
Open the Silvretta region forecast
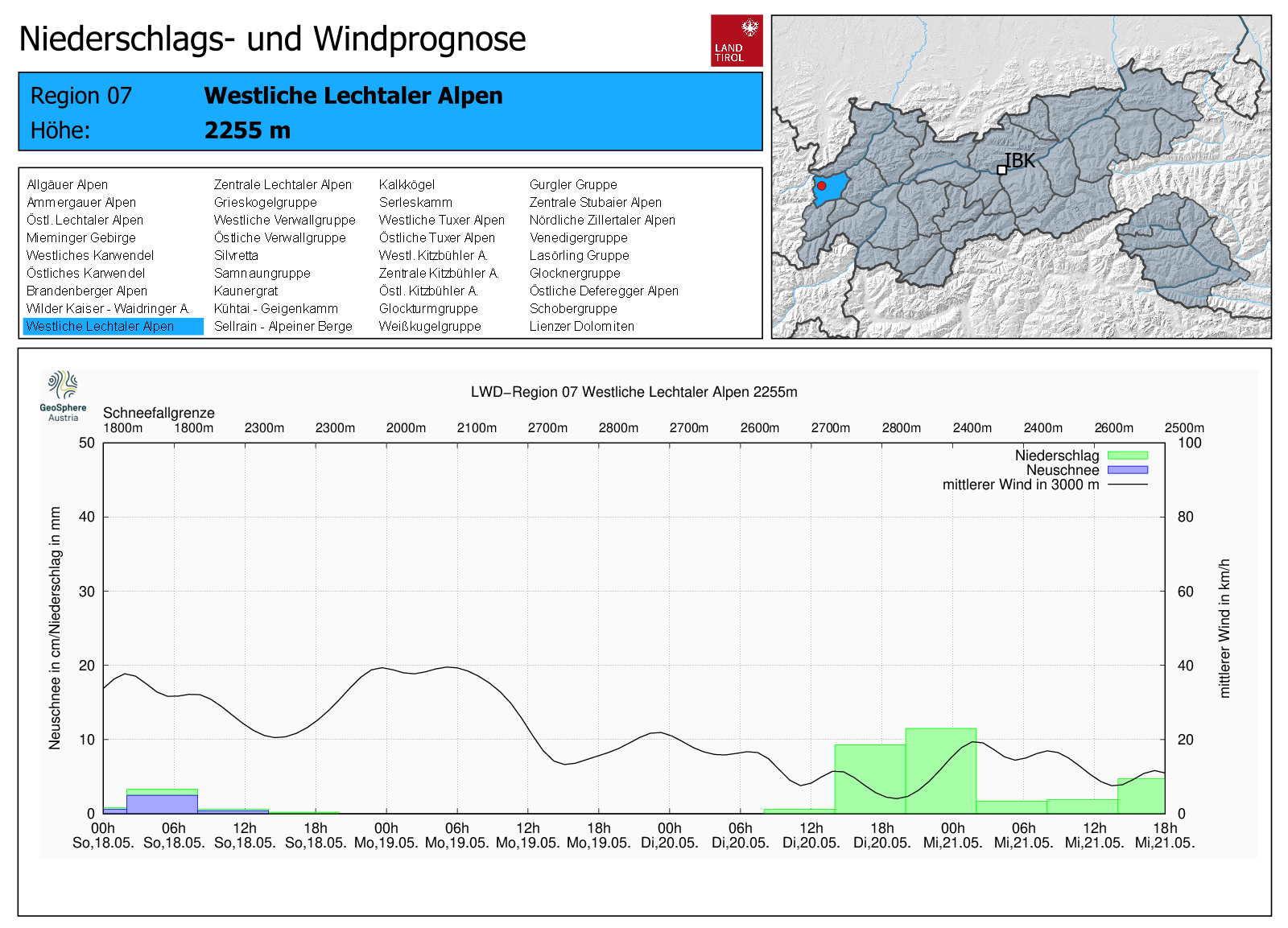pos(236,256)
